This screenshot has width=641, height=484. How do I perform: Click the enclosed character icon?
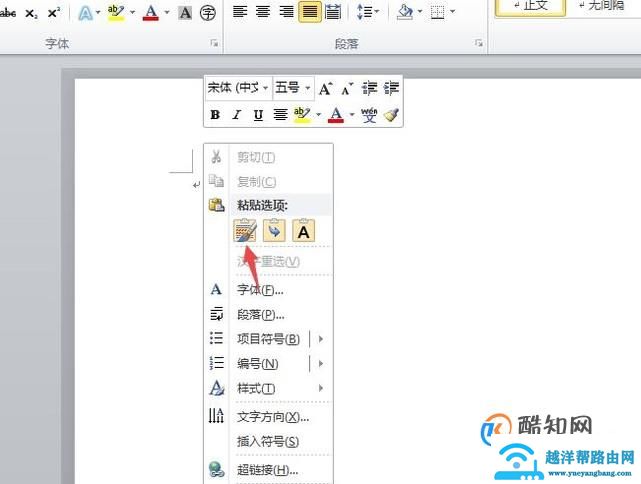click(x=208, y=13)
